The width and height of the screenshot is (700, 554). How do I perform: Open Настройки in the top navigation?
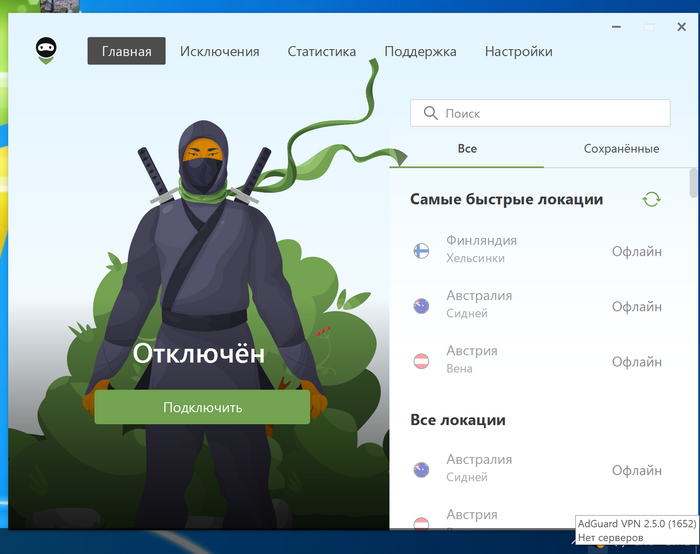pos(518,51)
